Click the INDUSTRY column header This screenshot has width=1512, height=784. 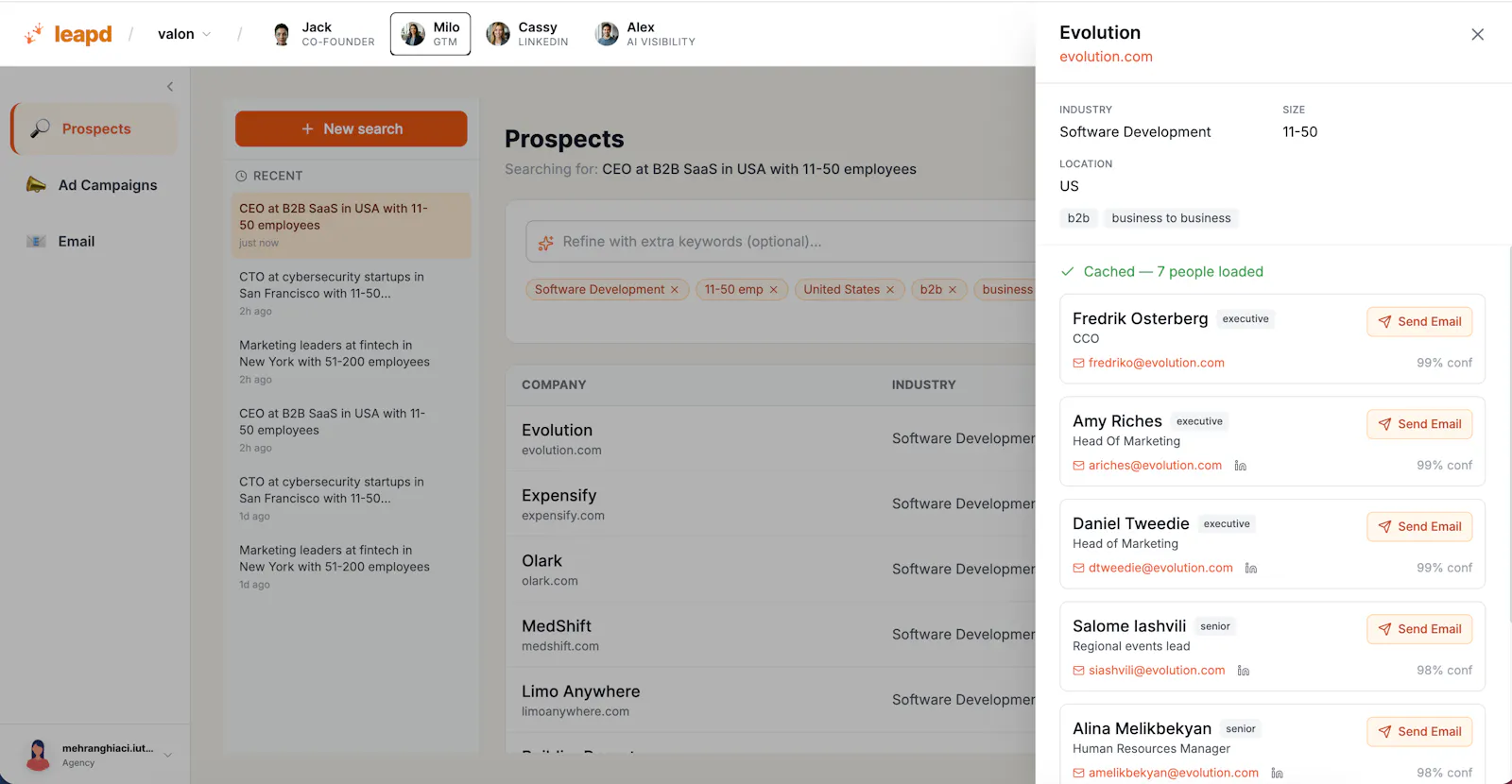[x=923, y=385]
